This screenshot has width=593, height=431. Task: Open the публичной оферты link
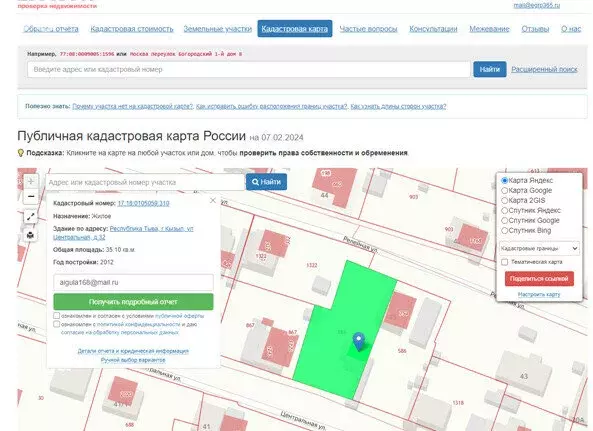click(x=180, y=316)
